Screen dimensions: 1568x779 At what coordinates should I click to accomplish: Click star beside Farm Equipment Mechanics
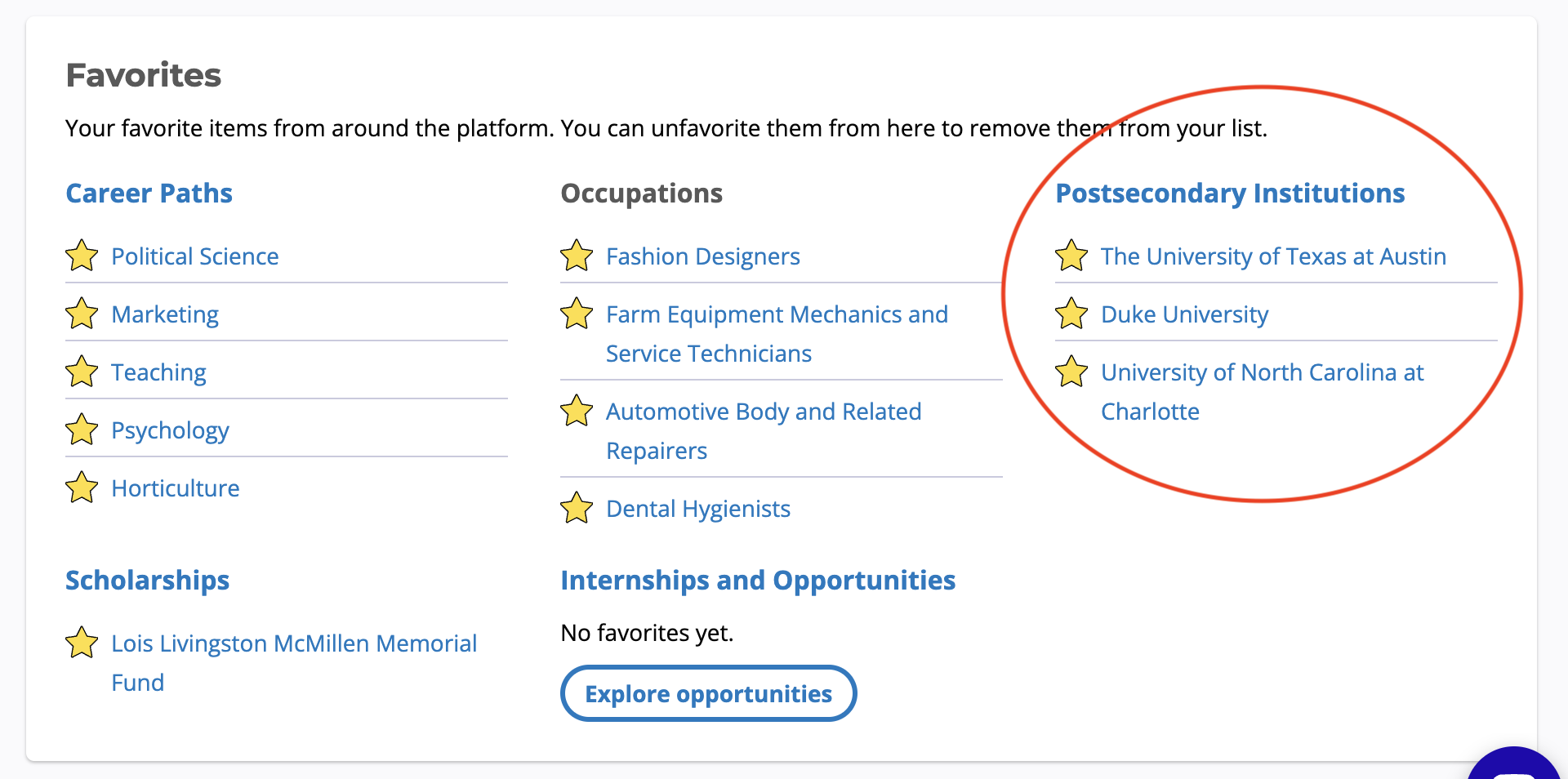577,314
